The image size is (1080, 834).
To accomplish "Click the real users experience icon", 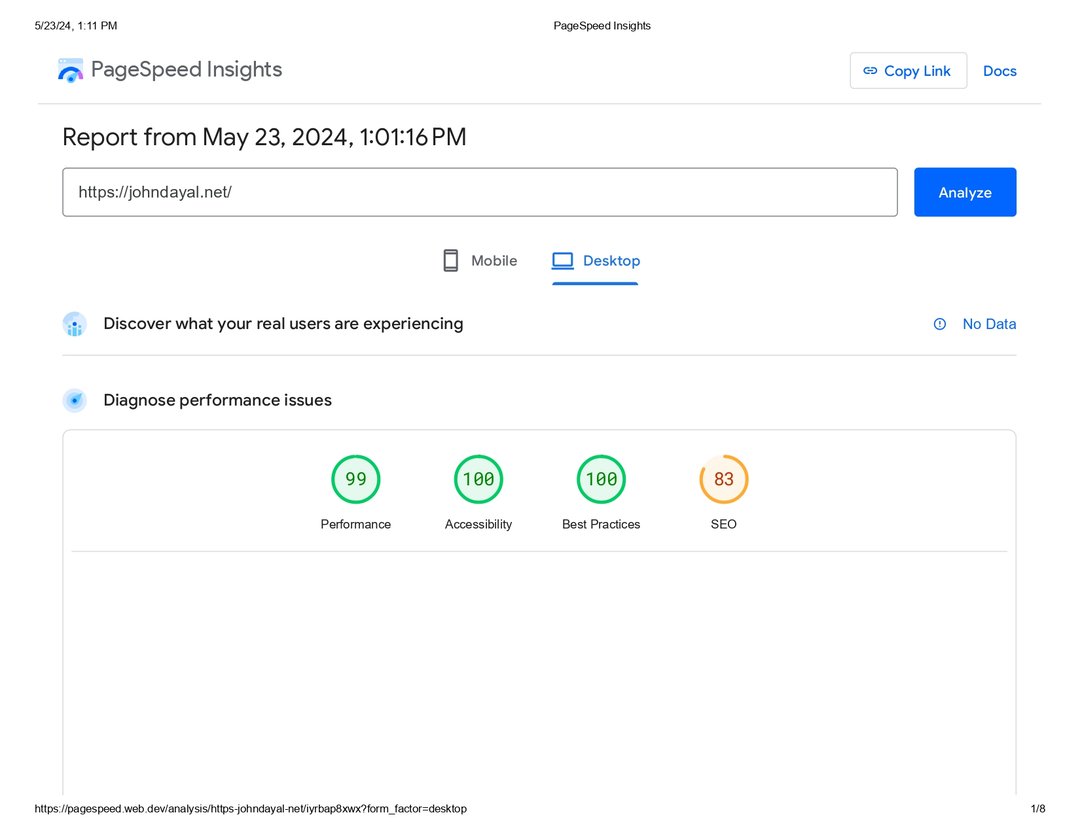I will click(74, 324).
